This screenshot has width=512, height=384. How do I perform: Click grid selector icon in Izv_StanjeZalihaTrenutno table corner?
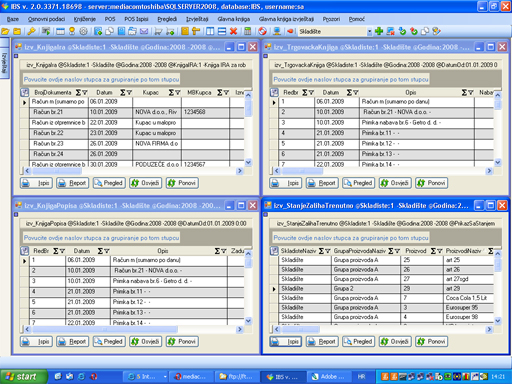[274, 251]
